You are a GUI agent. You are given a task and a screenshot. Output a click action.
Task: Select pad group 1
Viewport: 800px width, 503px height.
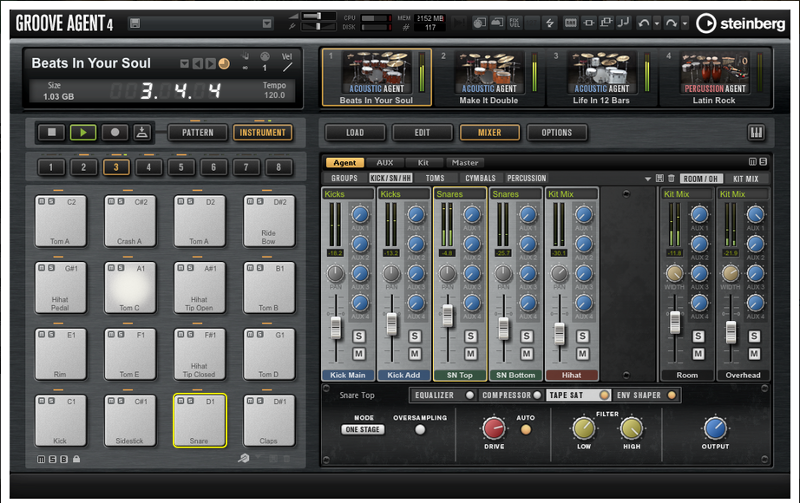pos(51,167)
